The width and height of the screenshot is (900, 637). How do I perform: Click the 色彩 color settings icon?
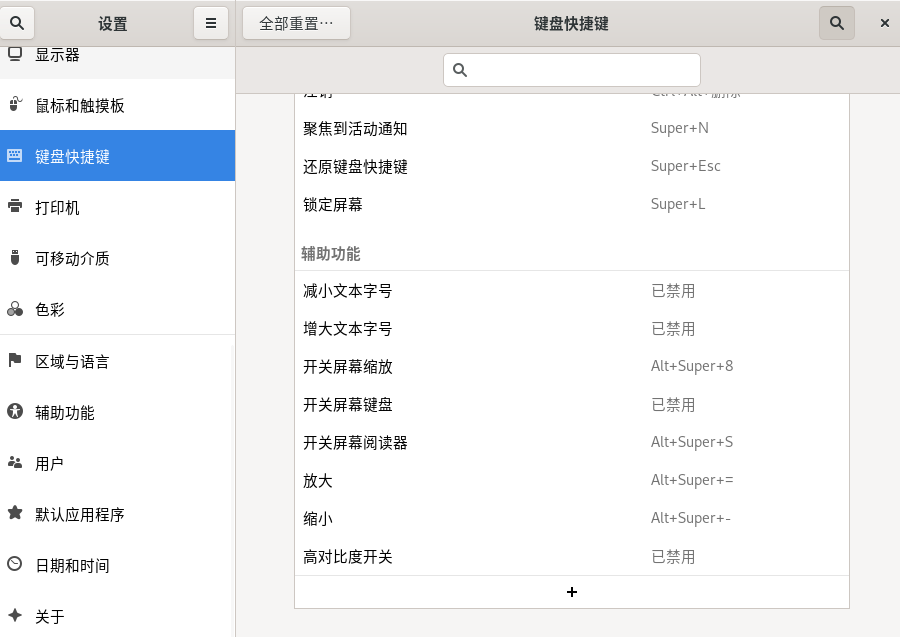pos(15,309)
